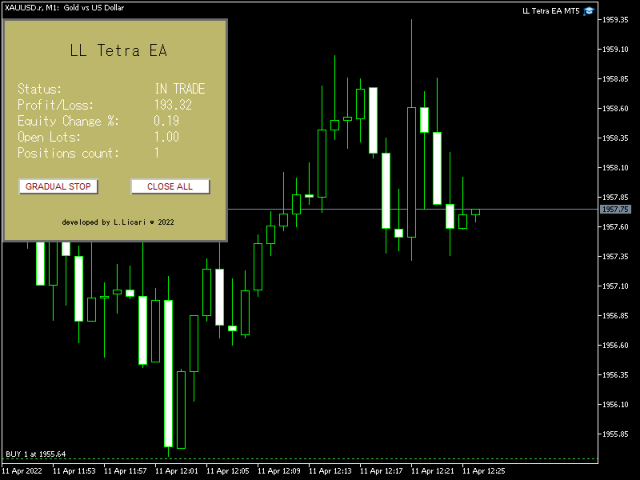
Task: Select the 11 Apr 12:09 time label
Action: point(279,471)
